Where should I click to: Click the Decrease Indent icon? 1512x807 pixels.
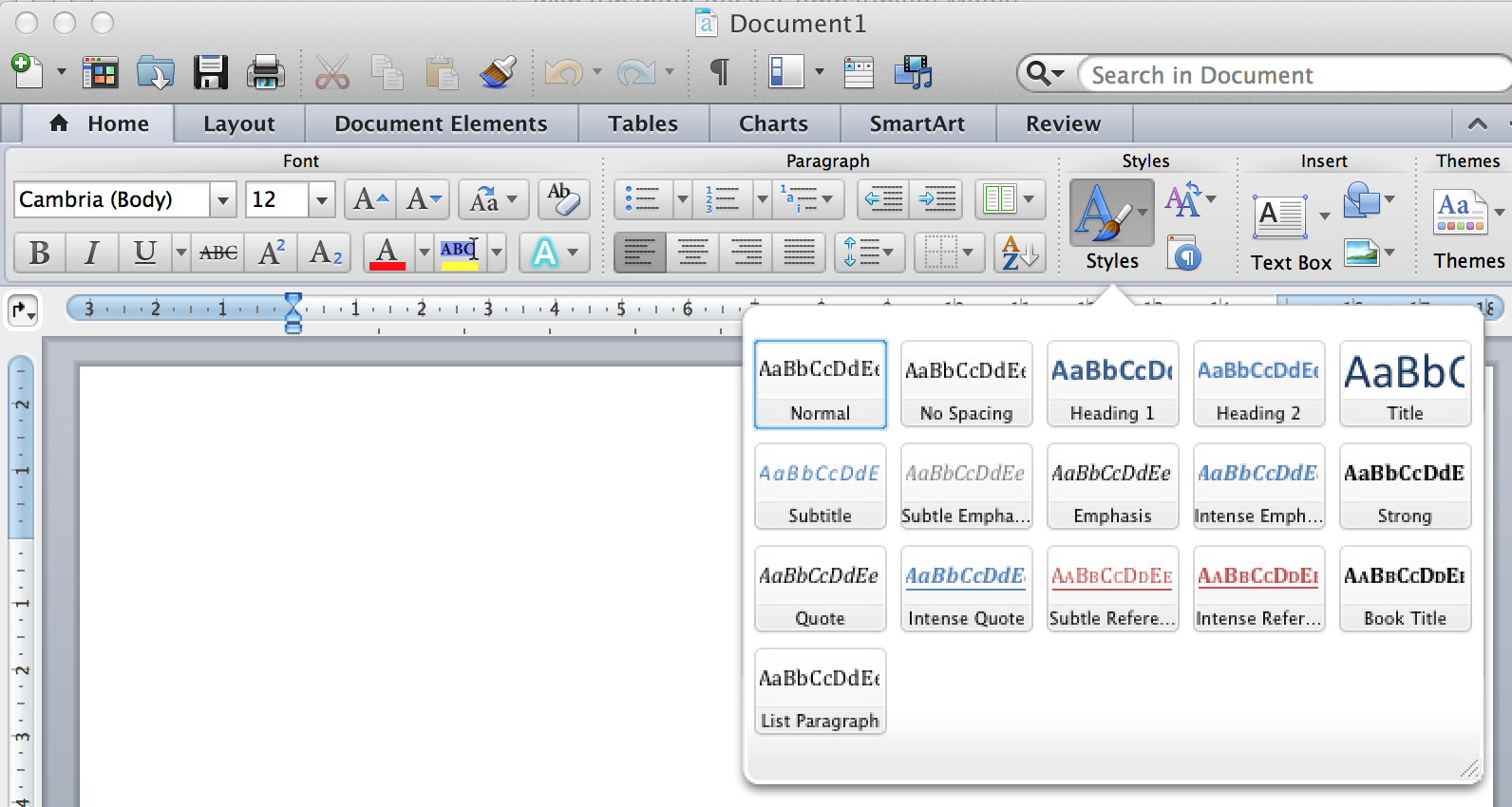[883, 199]
